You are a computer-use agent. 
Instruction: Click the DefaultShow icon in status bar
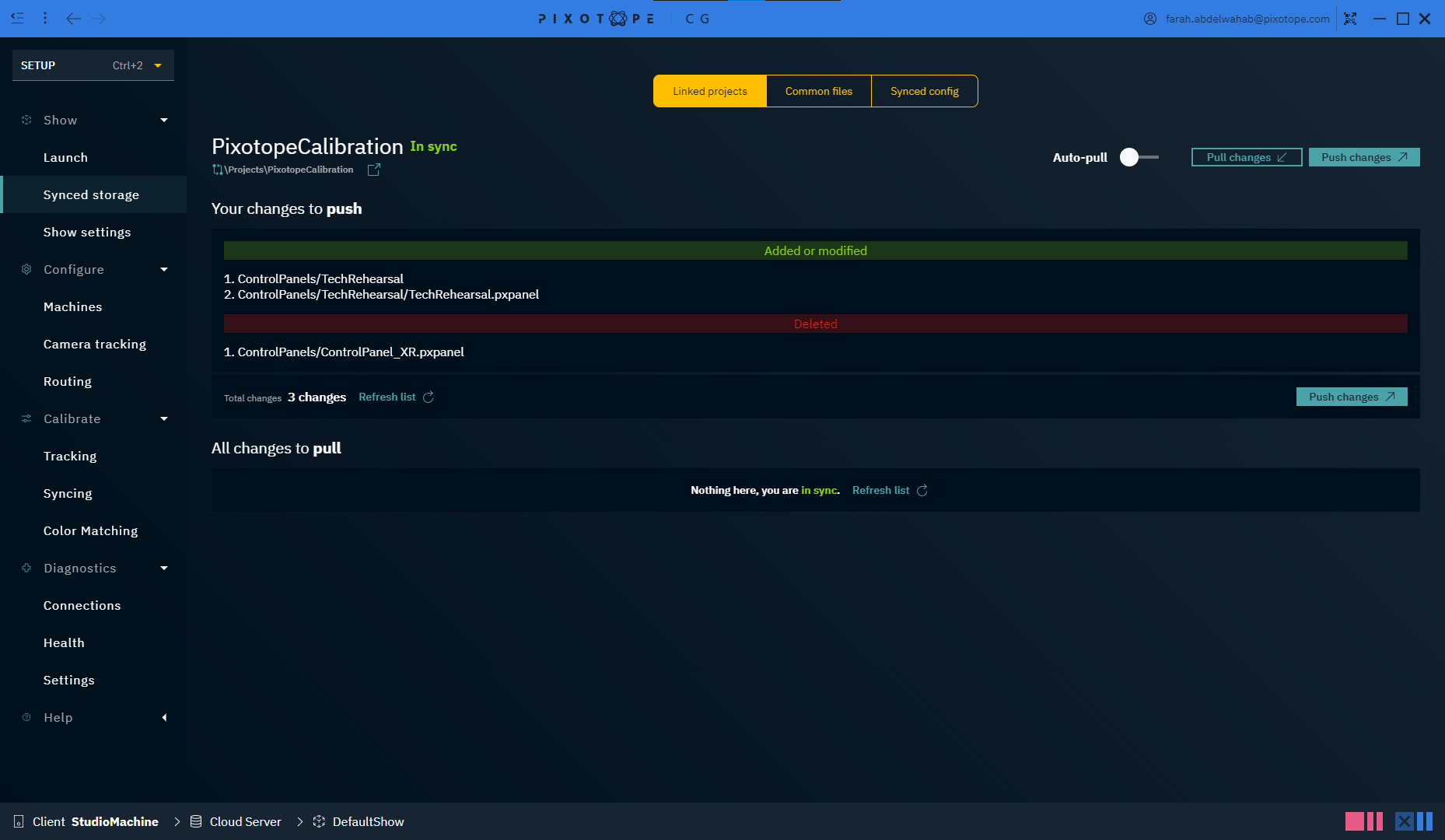click(x=319, y=821)
